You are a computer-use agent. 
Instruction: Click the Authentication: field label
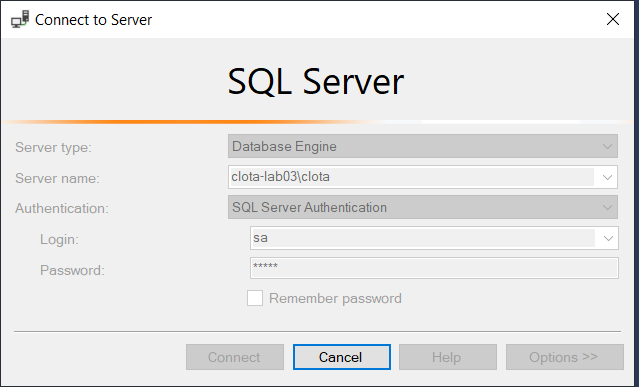[62, 209]
